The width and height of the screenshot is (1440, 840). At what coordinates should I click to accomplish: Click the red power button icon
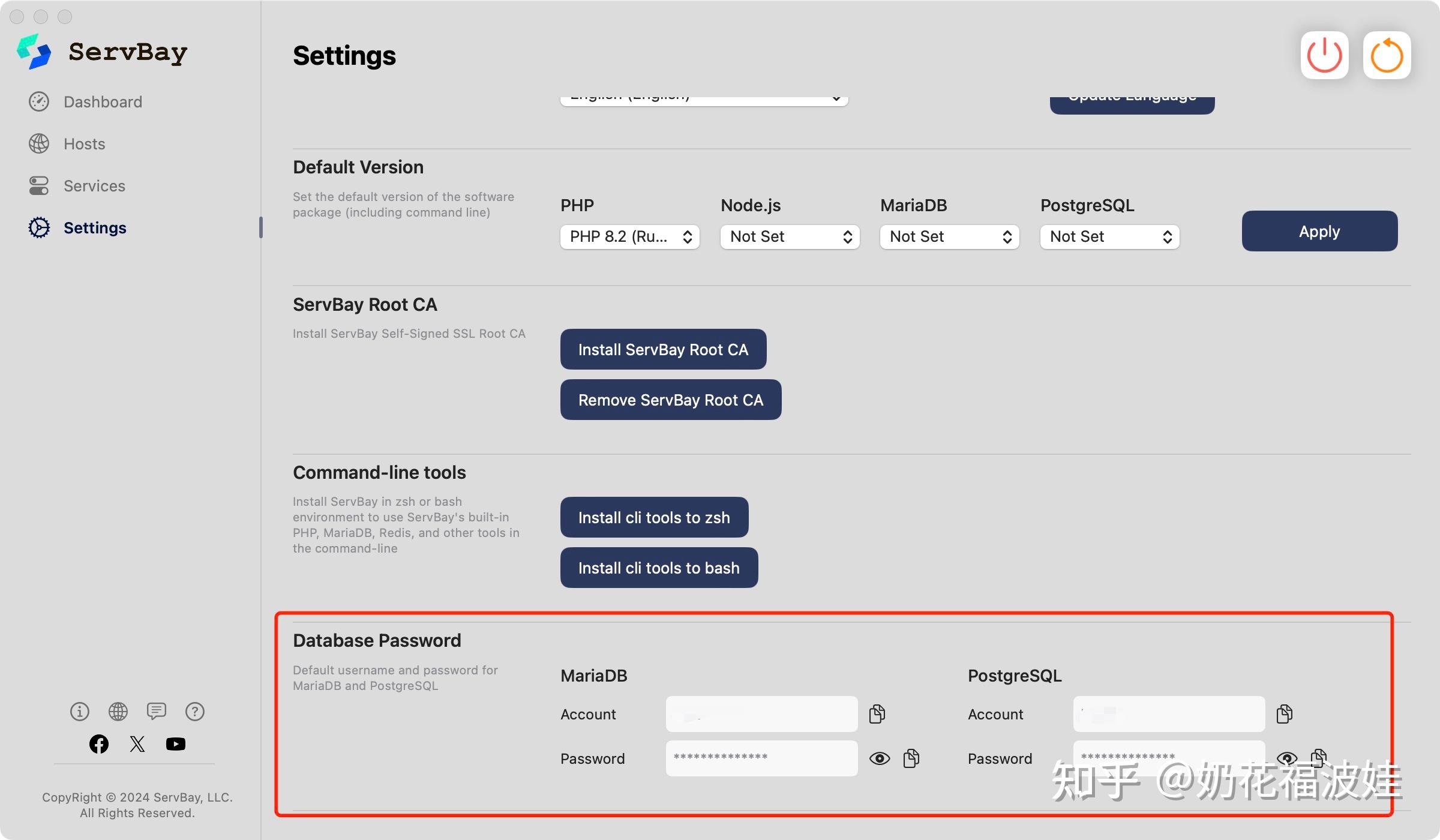(1324, 55)
